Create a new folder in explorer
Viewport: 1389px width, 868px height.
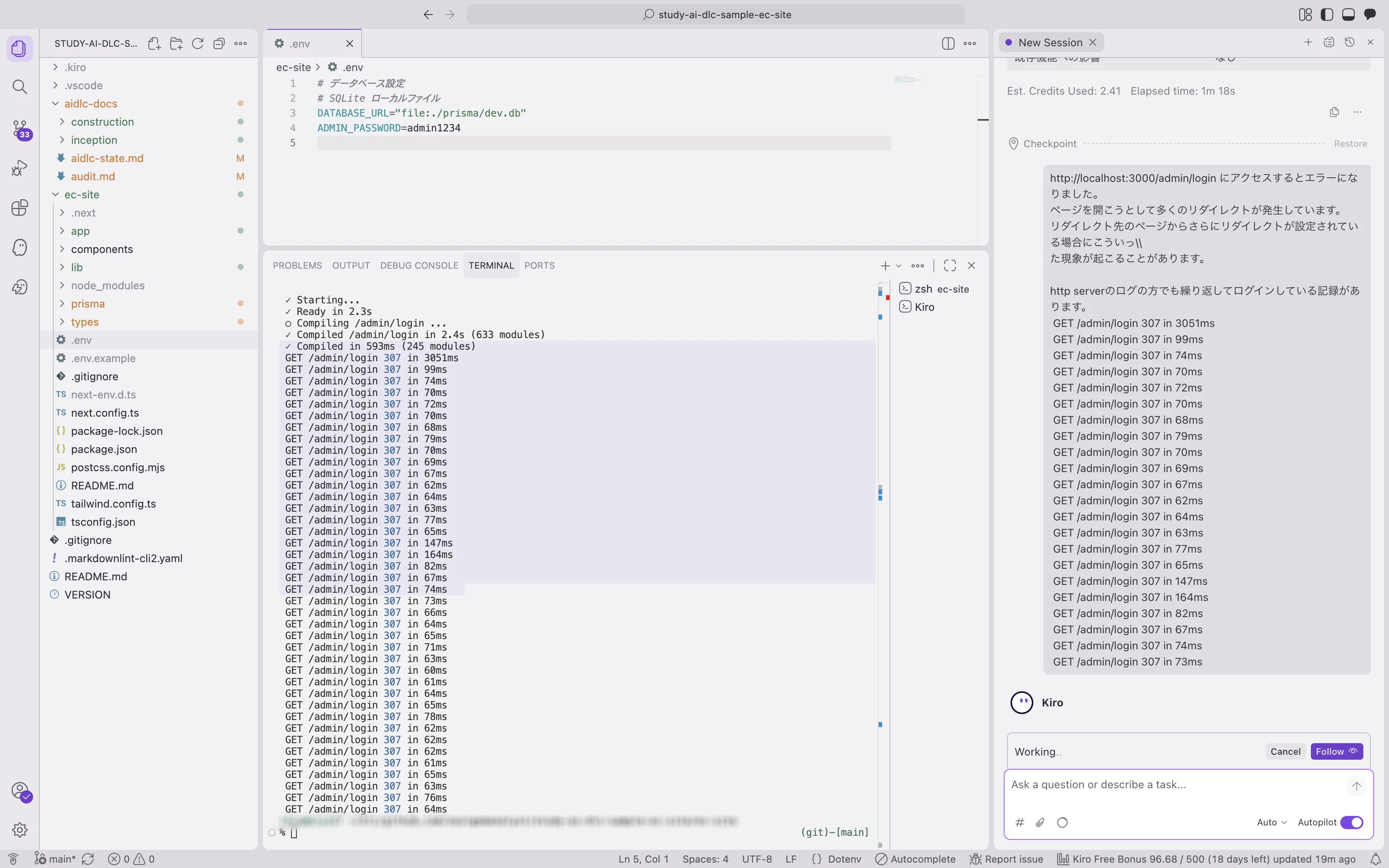pos(176,44)
